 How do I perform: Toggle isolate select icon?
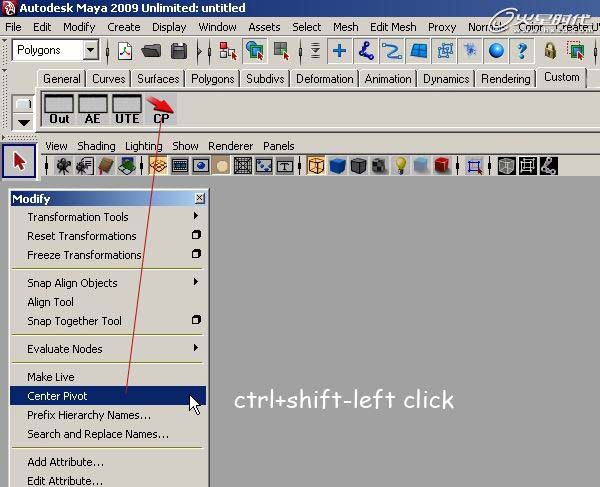point(474,166)
